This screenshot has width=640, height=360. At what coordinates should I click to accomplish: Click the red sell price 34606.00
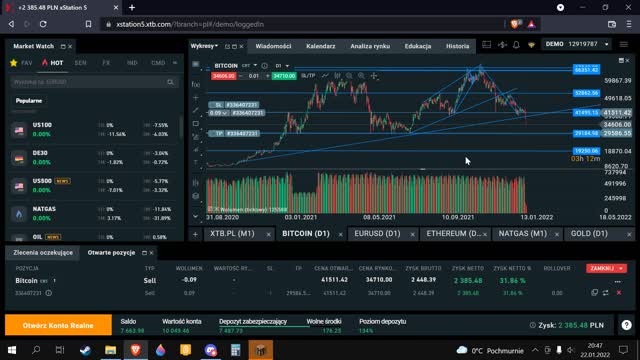pos(223,76)
